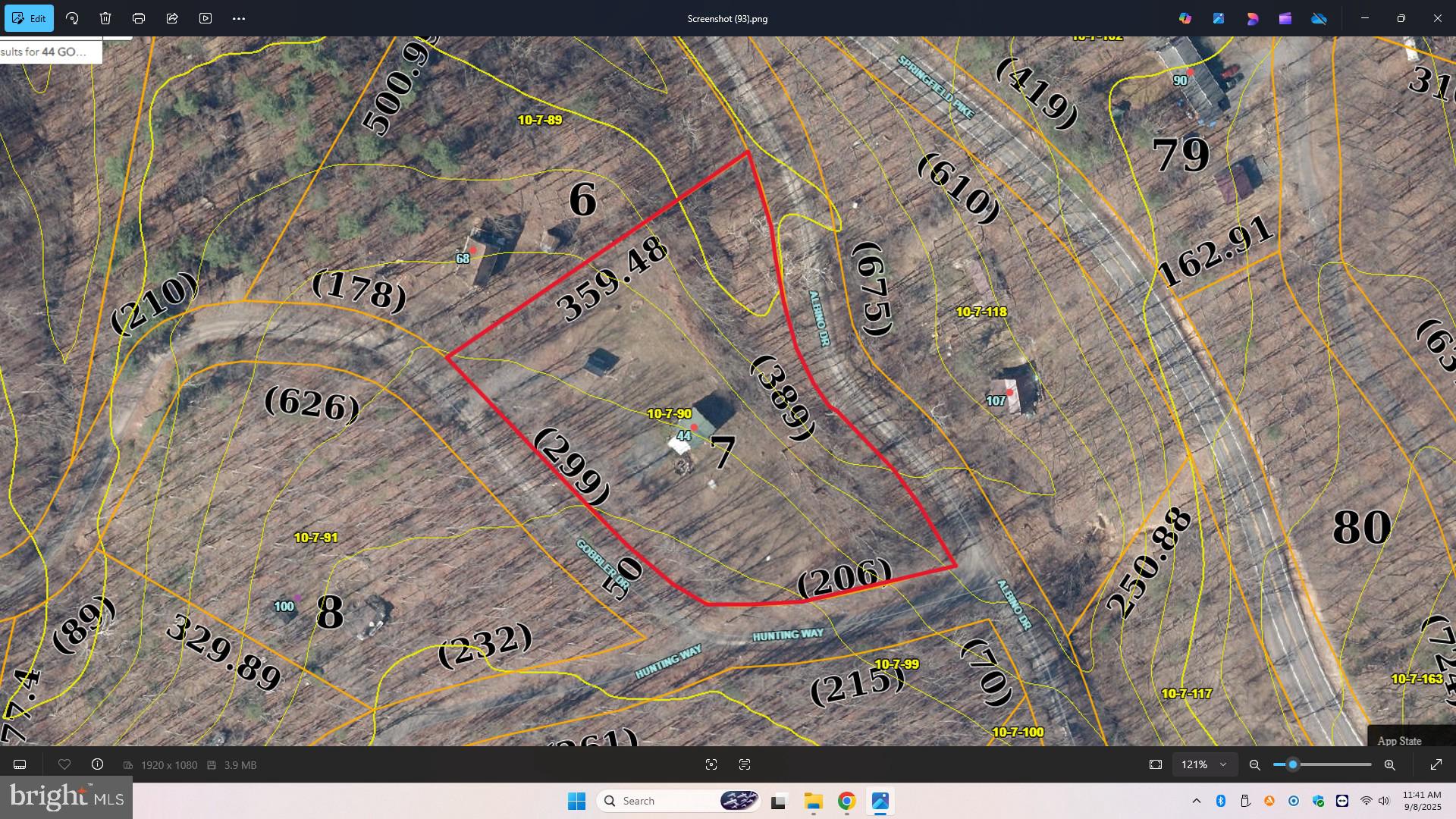Open the three-dot See more menu

tap(239, 18)
